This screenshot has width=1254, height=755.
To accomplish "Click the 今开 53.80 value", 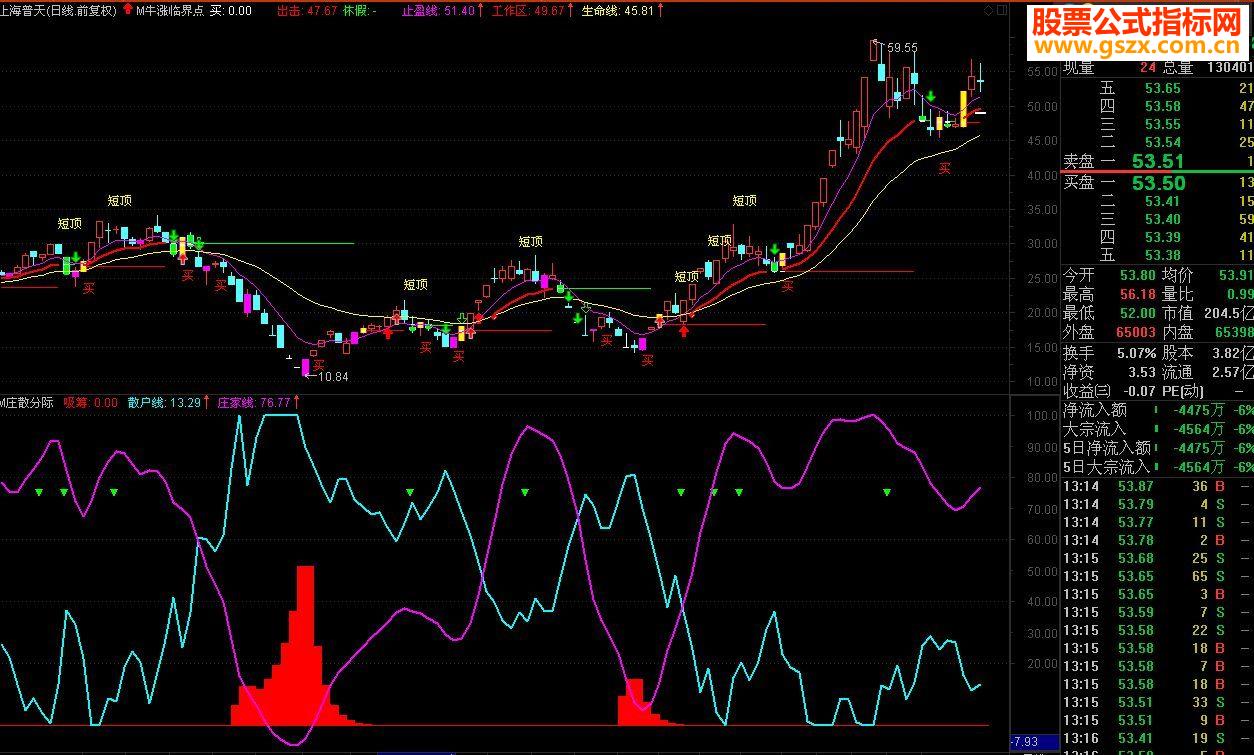I will [x=1138, y=275].
